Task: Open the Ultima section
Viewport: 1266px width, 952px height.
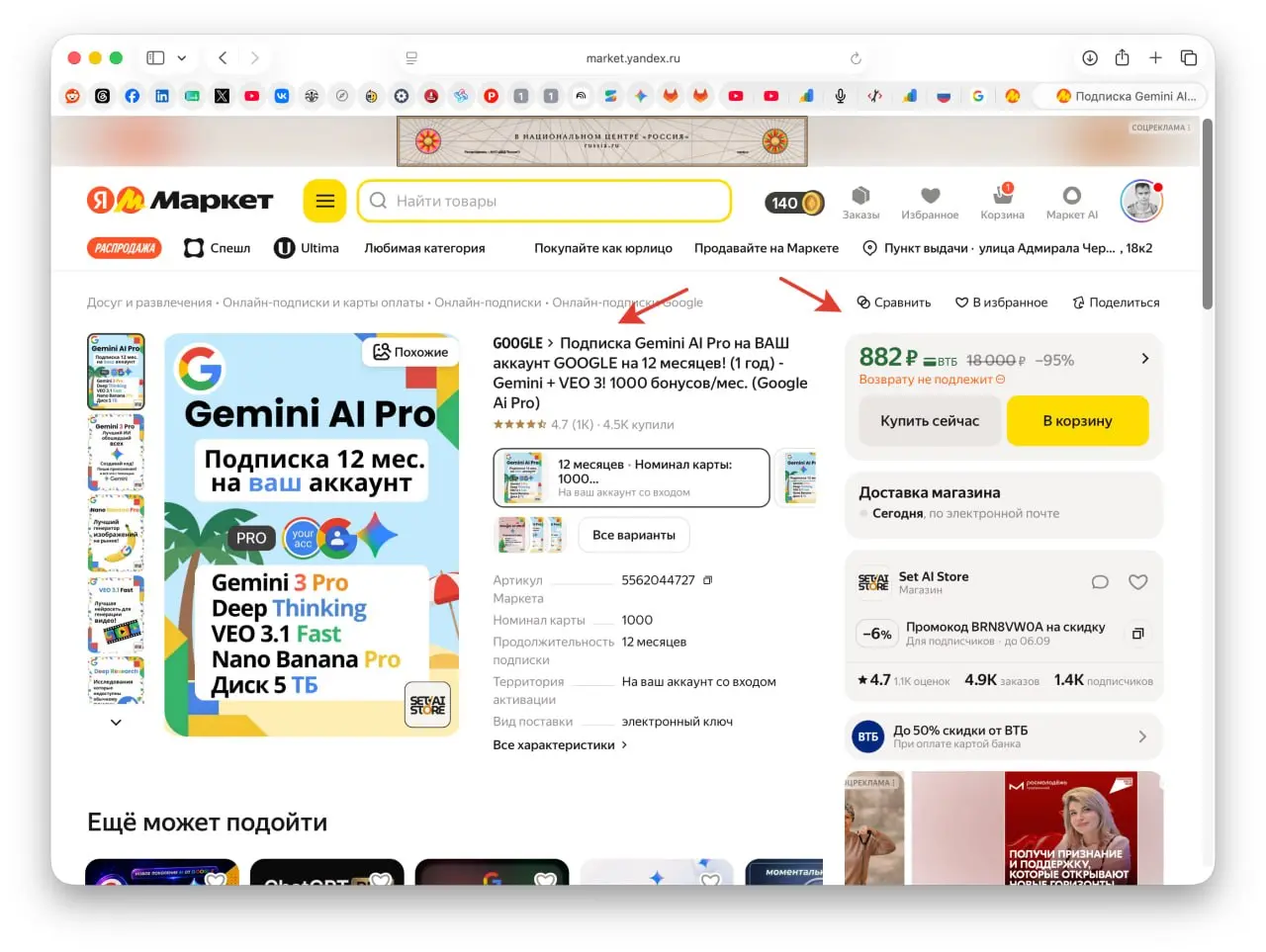Action: coord(307,248)
